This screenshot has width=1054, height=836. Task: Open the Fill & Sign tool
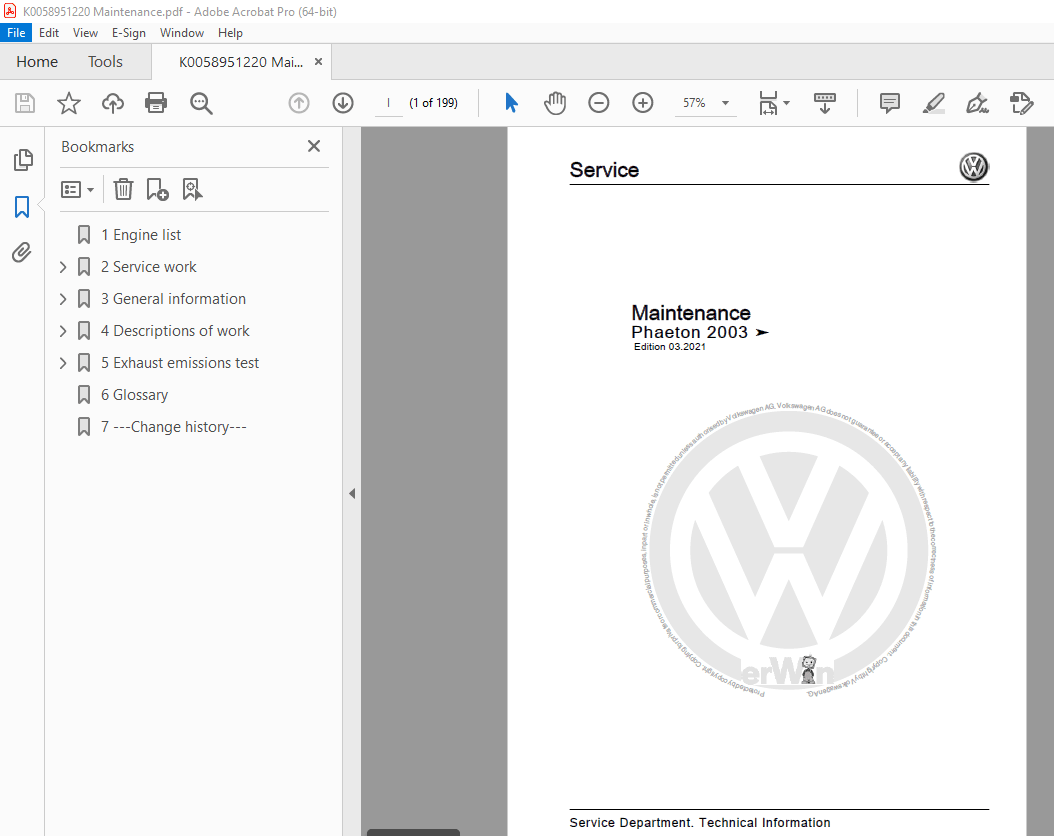tap(977, 102)
